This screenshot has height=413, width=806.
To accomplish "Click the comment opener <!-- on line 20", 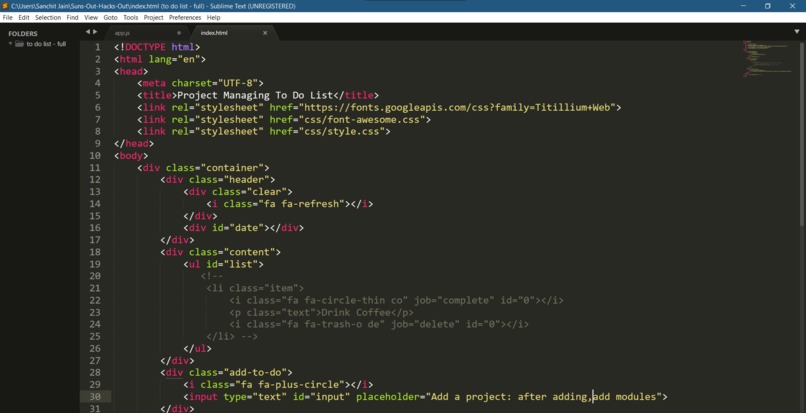I will pos(212,276).
